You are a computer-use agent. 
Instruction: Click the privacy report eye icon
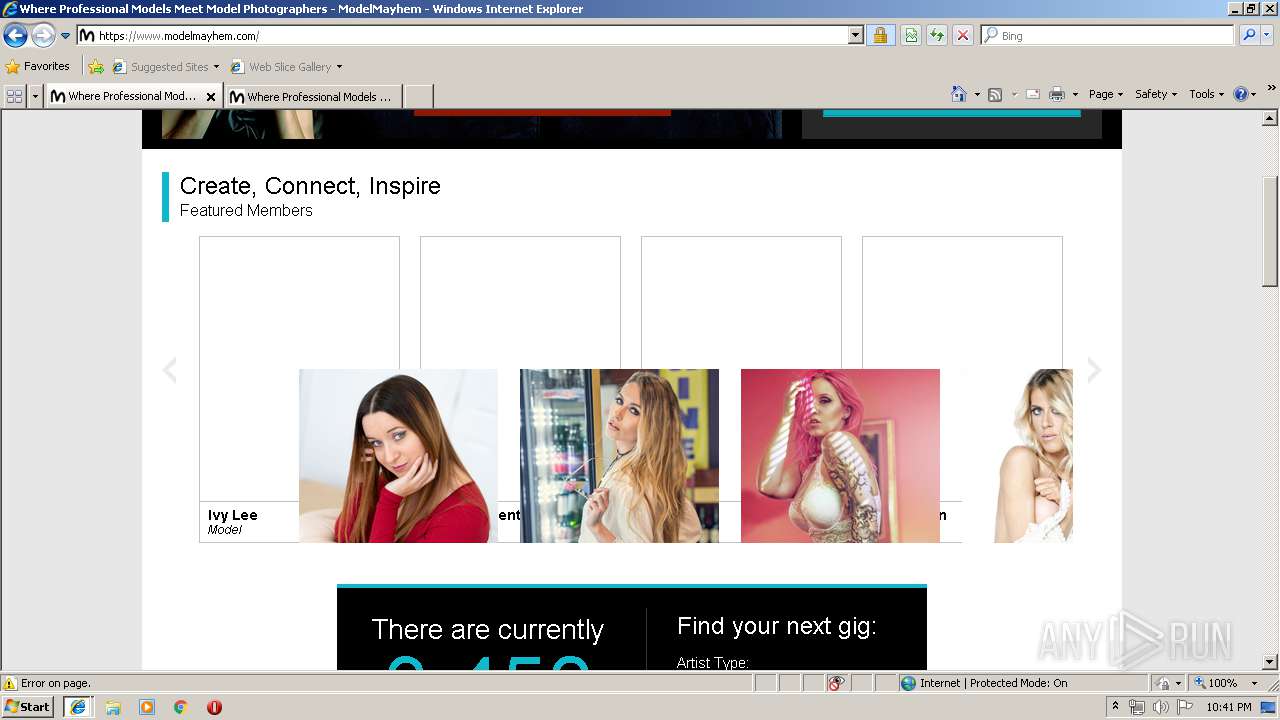coord(836,683)
